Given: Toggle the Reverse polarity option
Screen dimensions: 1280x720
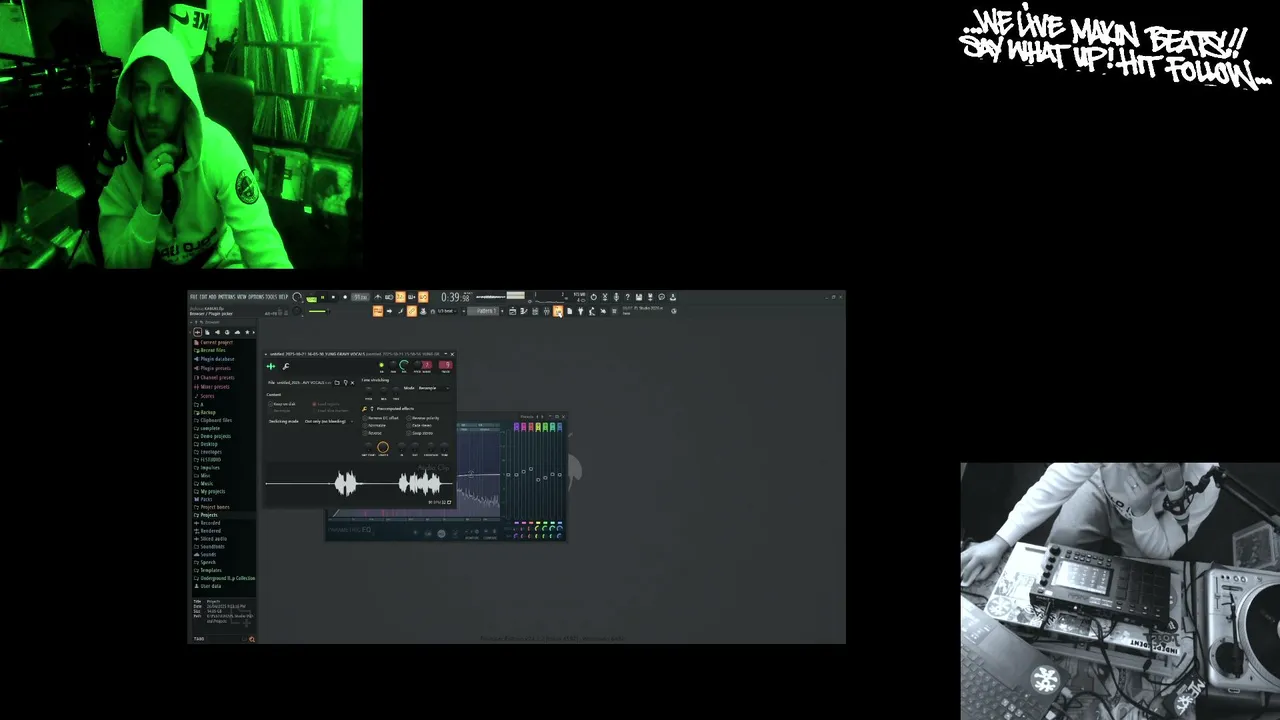Looking at the screenshot, I should click(x=424, y=418).
